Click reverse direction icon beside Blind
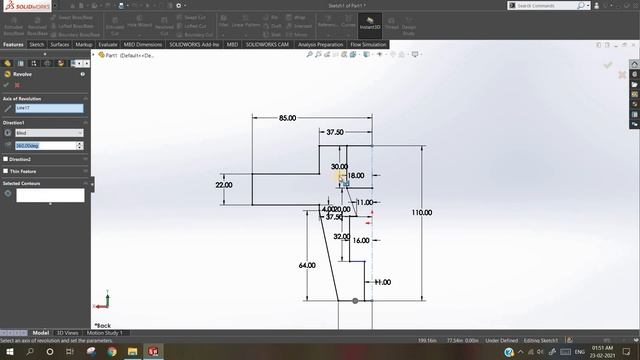The image size is (640, 360). 7,133
